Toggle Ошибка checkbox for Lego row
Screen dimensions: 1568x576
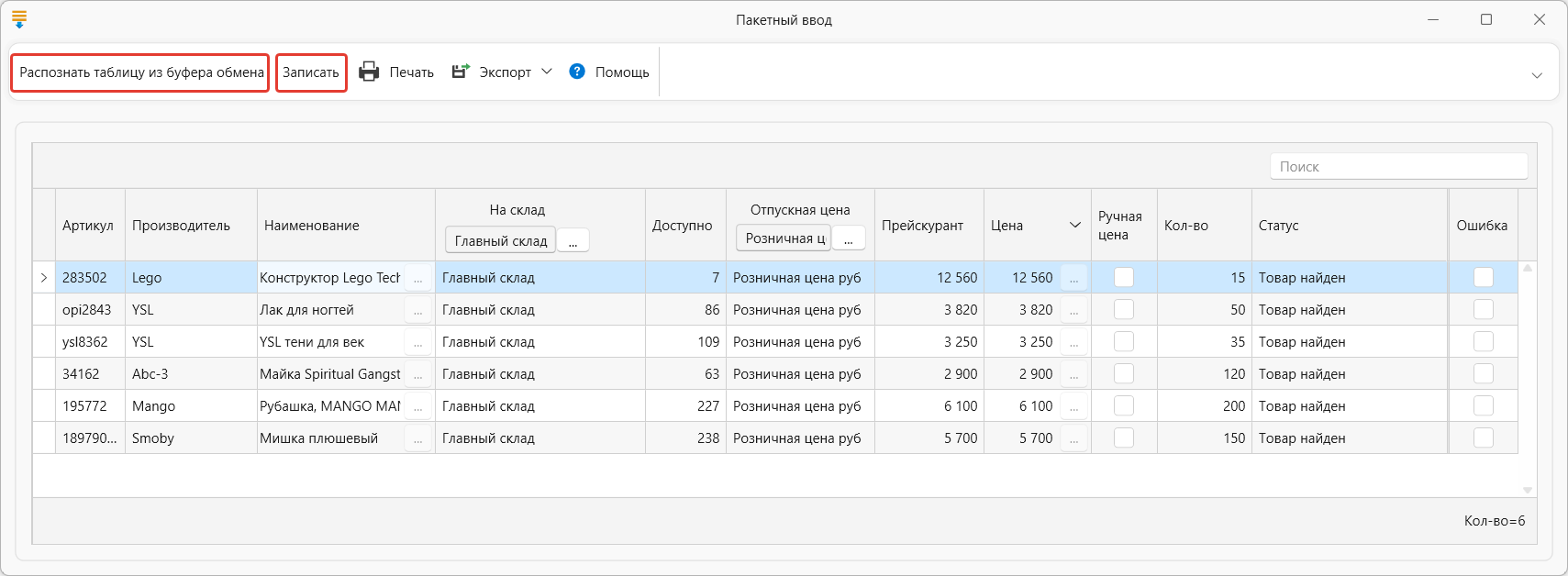pyautogui.click(x=1484, y=277)
